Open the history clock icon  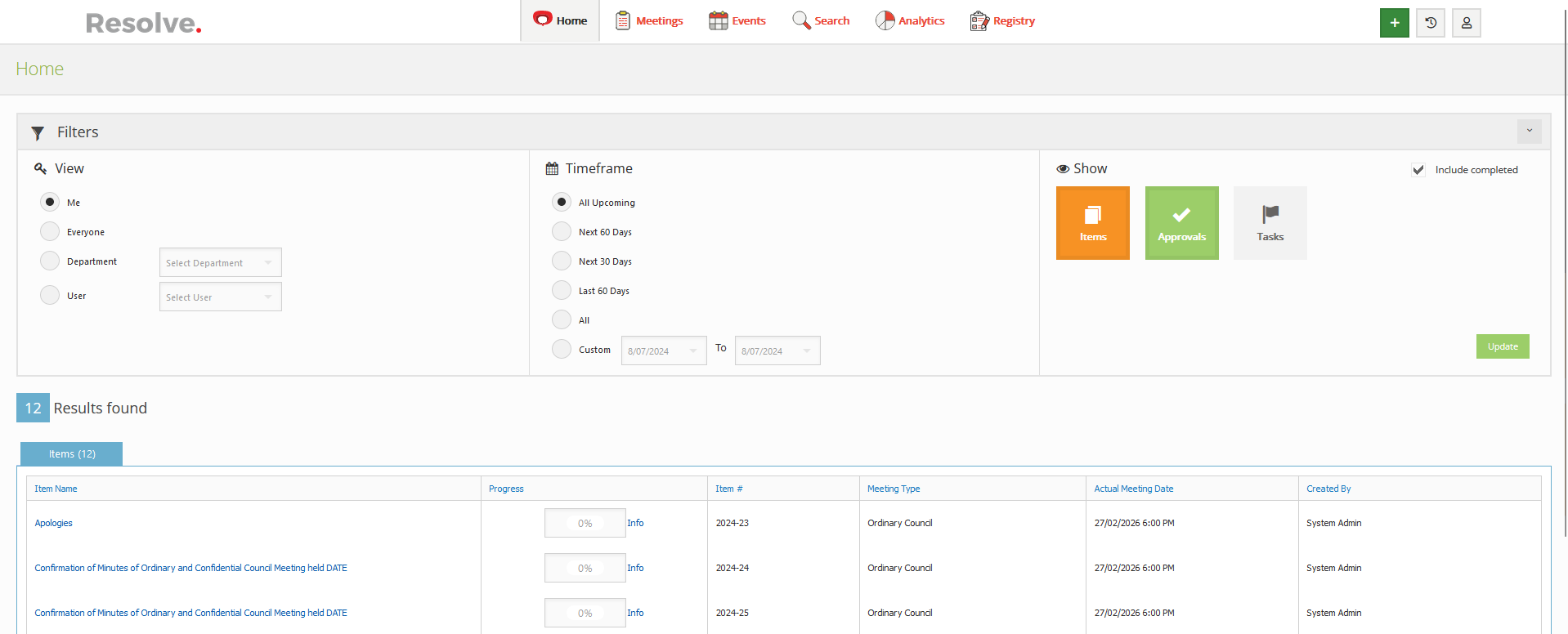[1430, 23]
